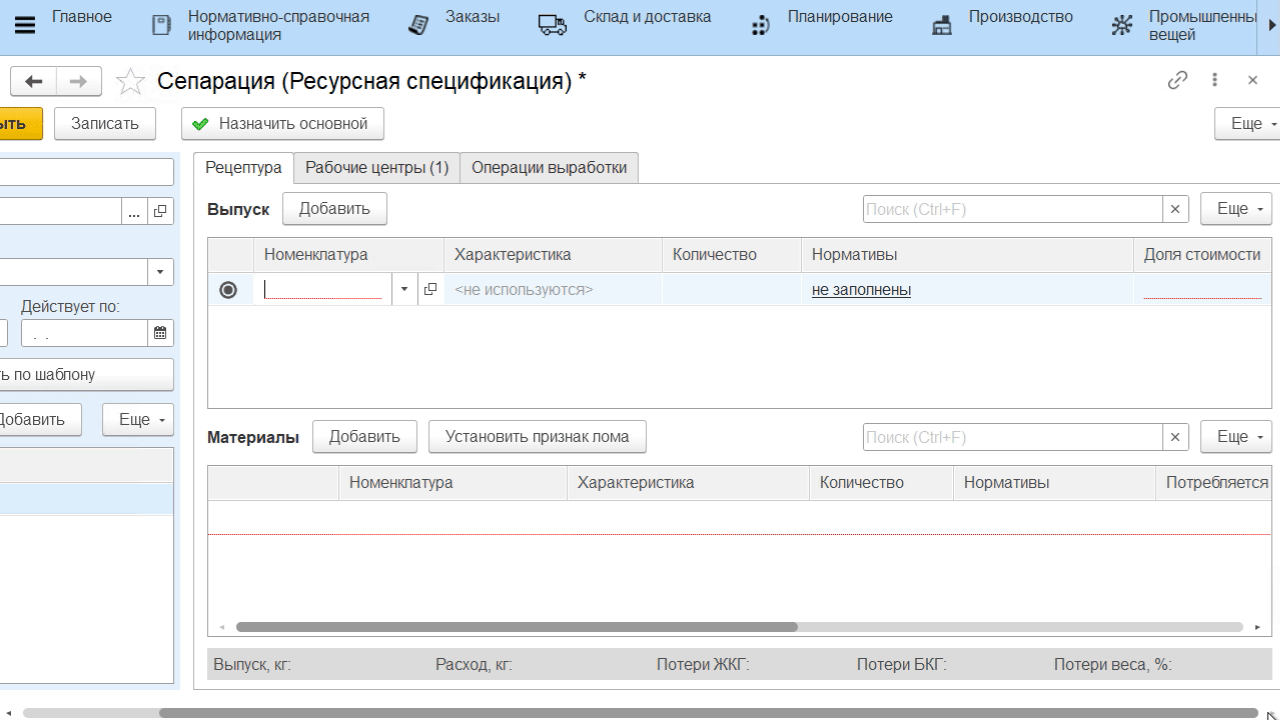The width and height of the screenshot is (1280, 720).
Task: Open the vertical three-dots options menu
Action: point(1215,81)
